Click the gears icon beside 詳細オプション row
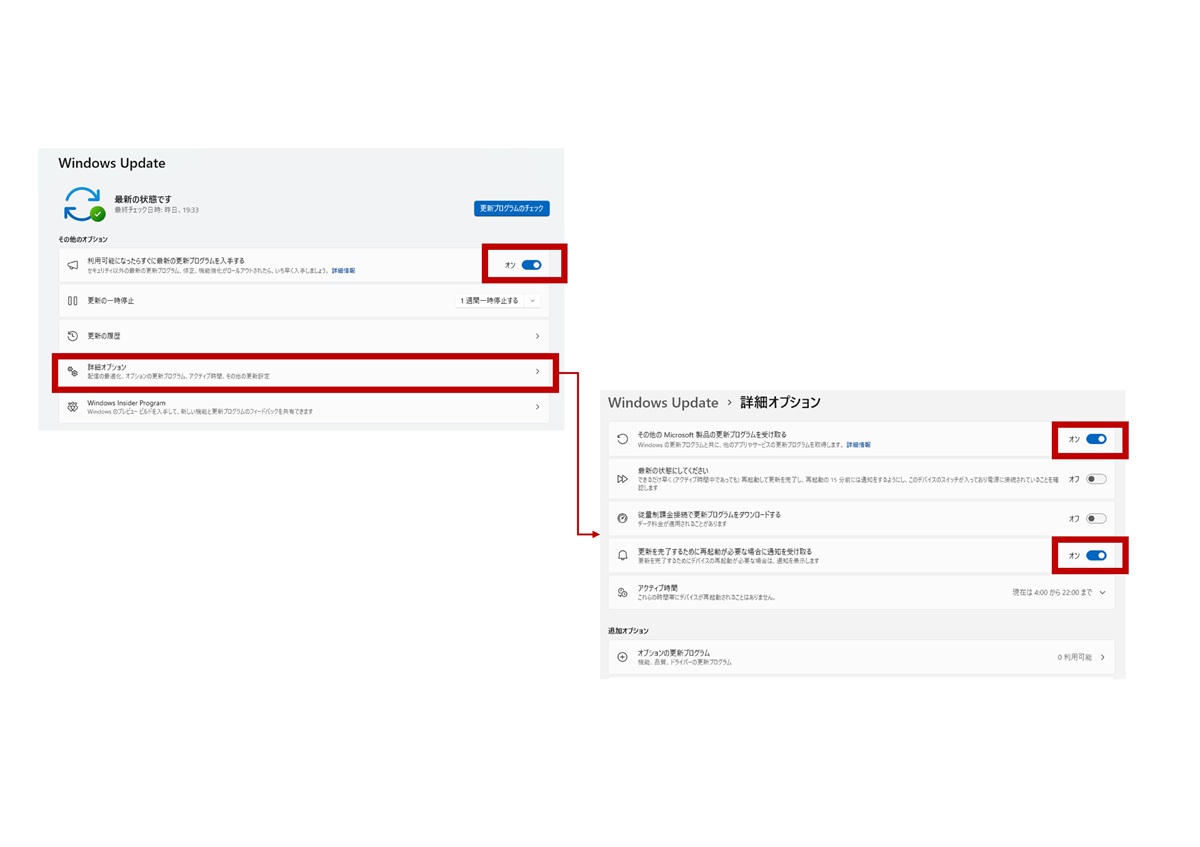 (x=72, y=371)
